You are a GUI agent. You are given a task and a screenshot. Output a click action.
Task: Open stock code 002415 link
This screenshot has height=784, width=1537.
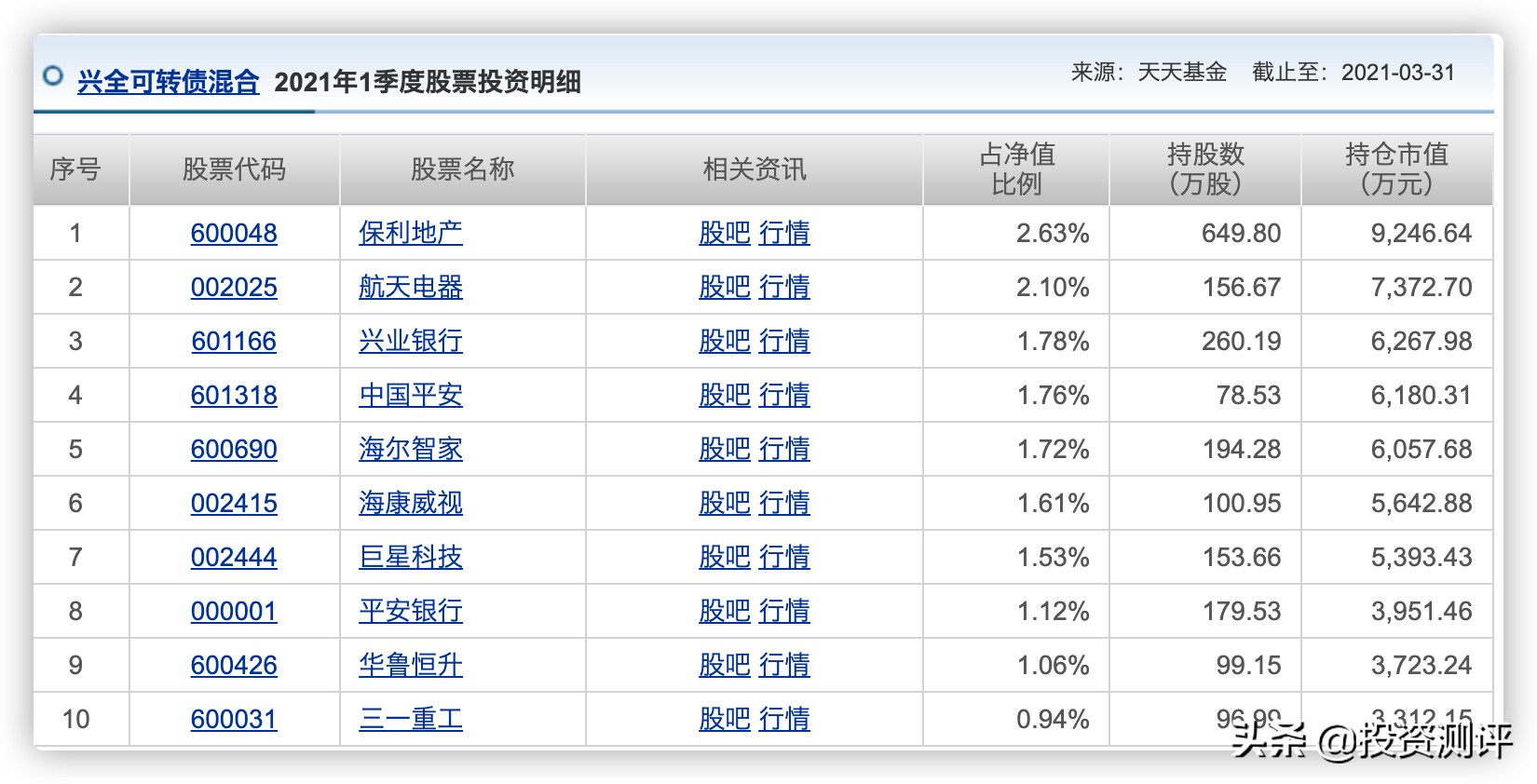point(234,503)
